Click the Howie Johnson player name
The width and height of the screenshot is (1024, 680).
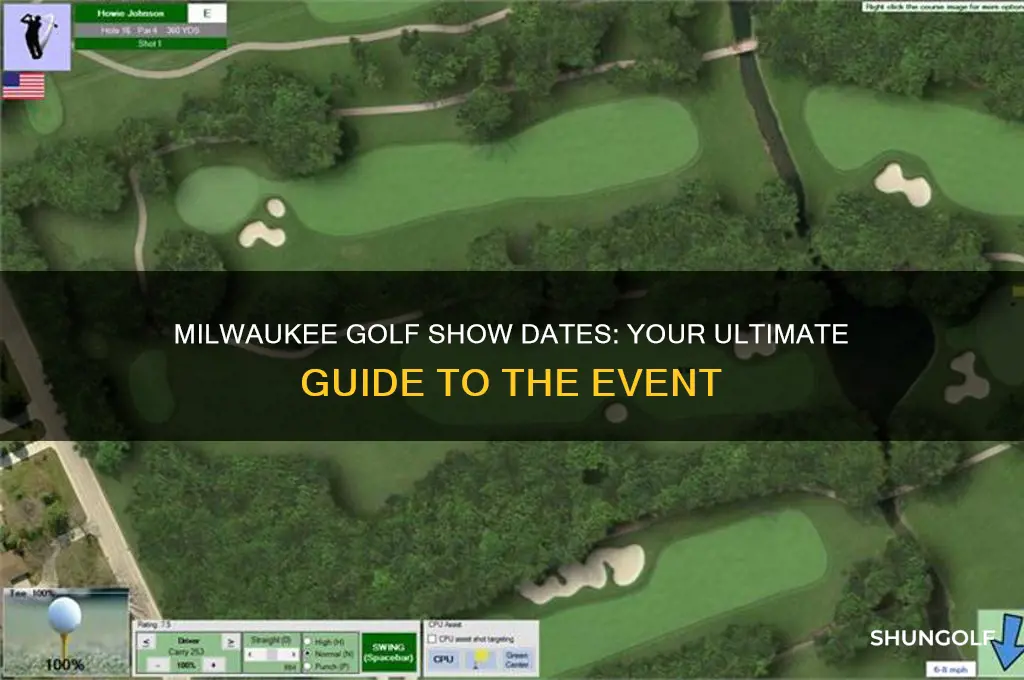point(131,13)
